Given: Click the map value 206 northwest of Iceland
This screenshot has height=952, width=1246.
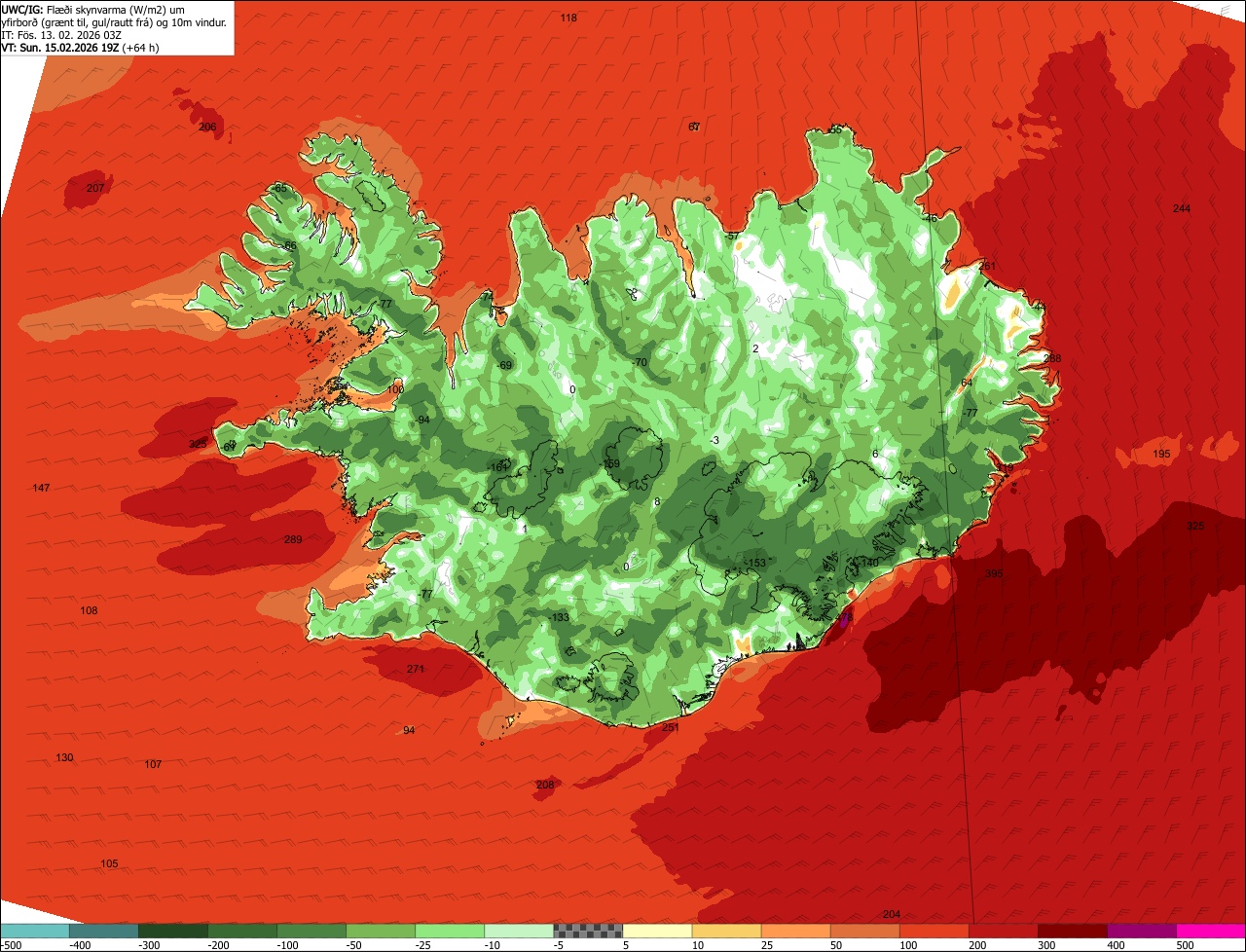Looking at the screenshot, I should pyautogui.click(x=207, y=127).
